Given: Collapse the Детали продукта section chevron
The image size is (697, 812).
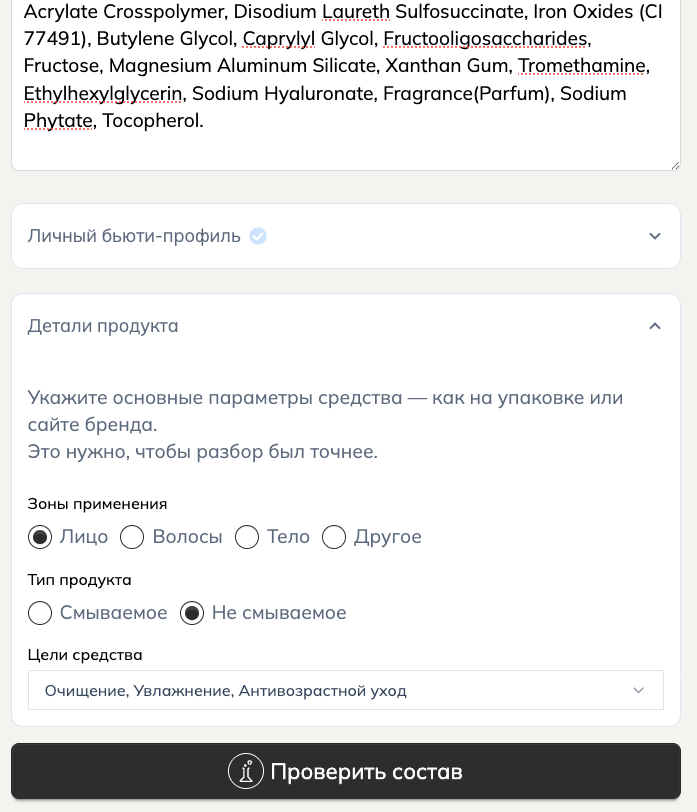Looking at the screenshot, I should click(655, 326).
